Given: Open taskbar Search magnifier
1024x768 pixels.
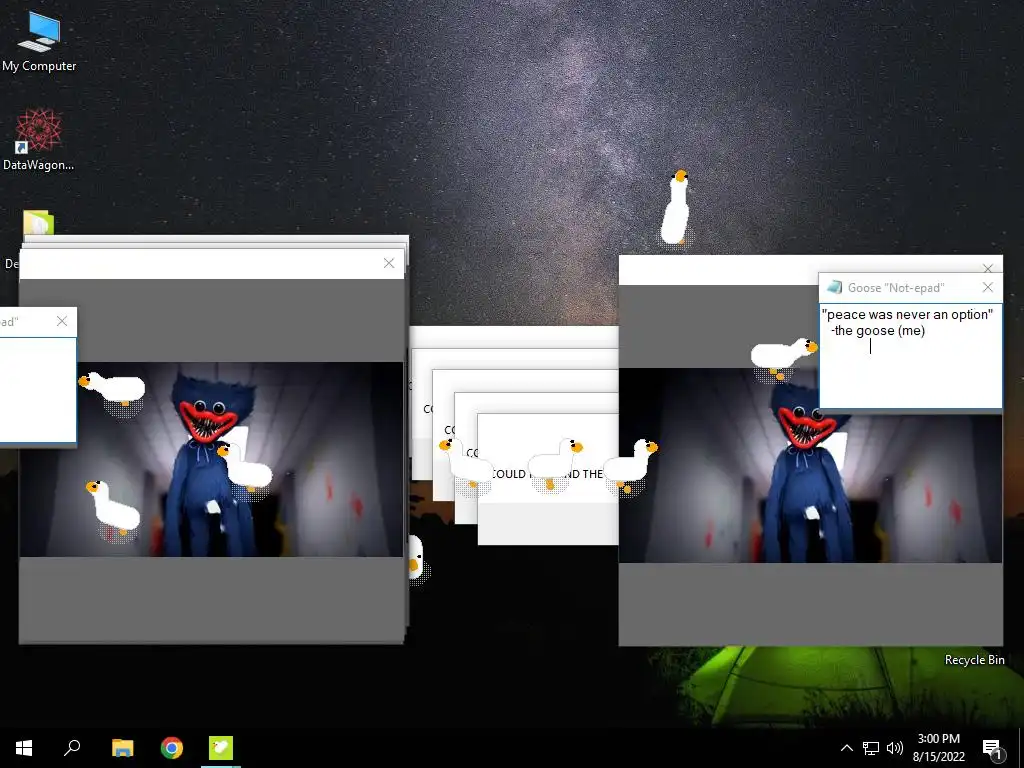Looking at the screenshot, I should pos(72,748).
